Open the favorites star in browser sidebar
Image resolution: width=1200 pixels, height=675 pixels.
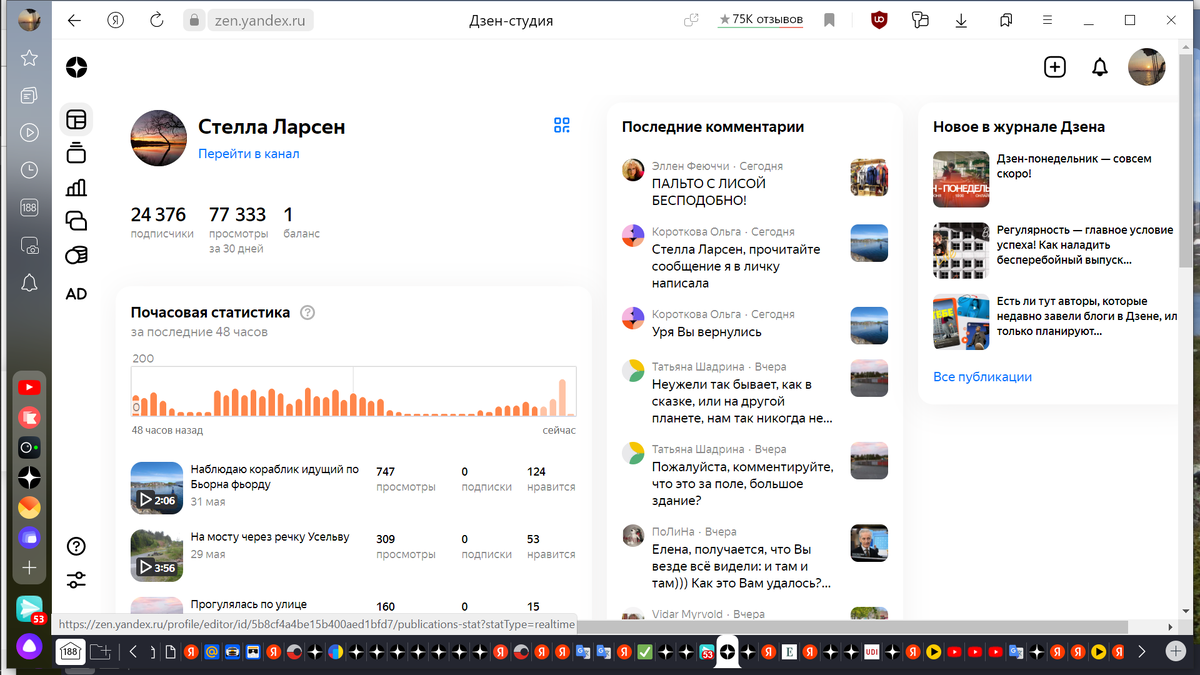point(29,58)
